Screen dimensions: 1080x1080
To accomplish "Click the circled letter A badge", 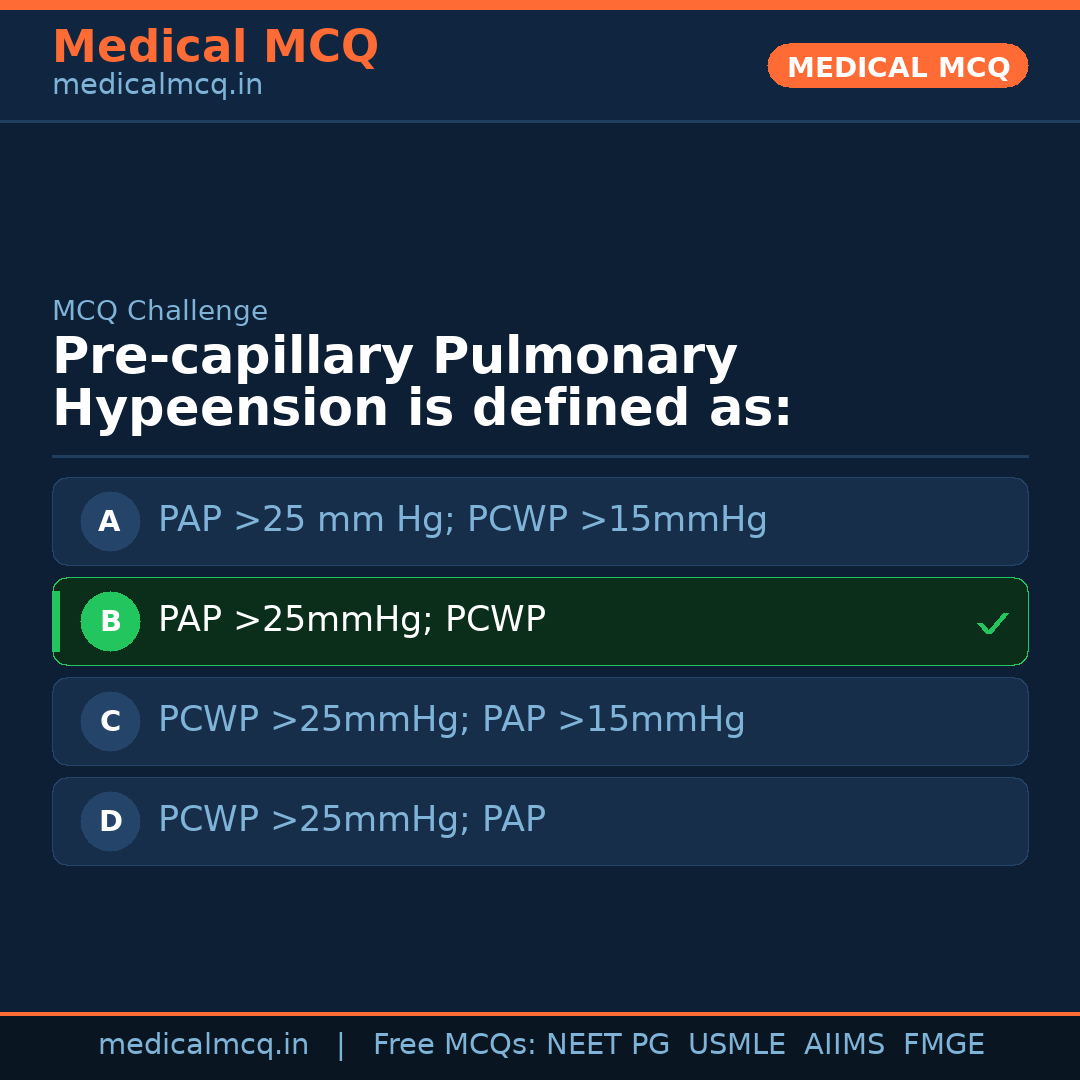I will pyautogui.click(x=110, y=521).
